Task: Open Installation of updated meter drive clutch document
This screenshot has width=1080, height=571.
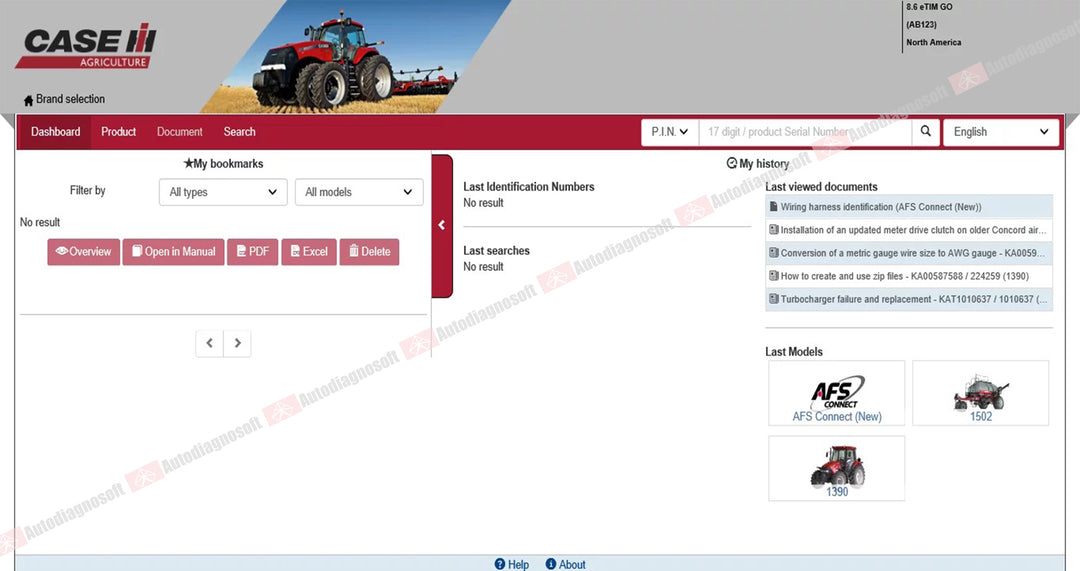Action: (x=909, y=230)
